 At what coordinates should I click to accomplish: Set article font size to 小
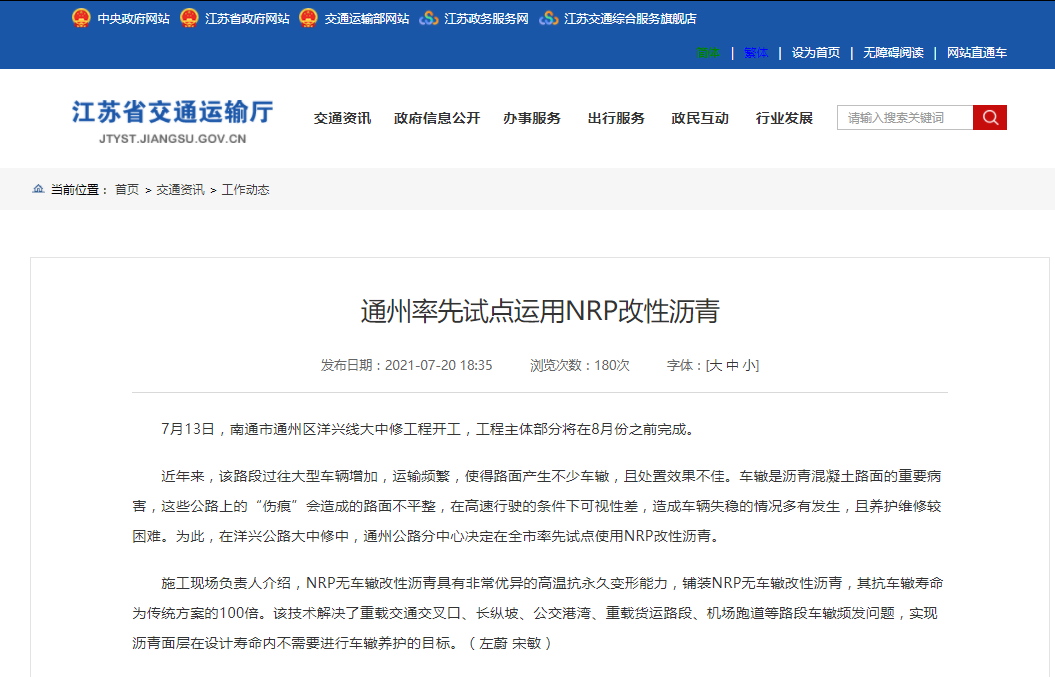[x=749, y=365]
